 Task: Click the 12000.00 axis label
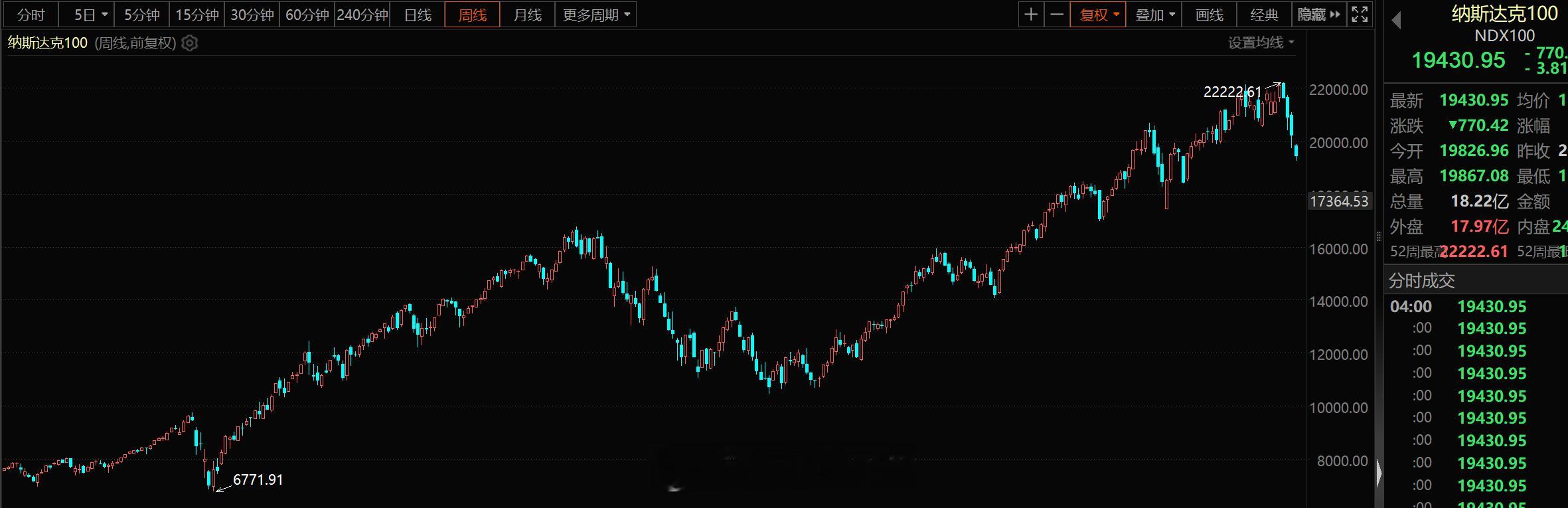click(1338, 355)
